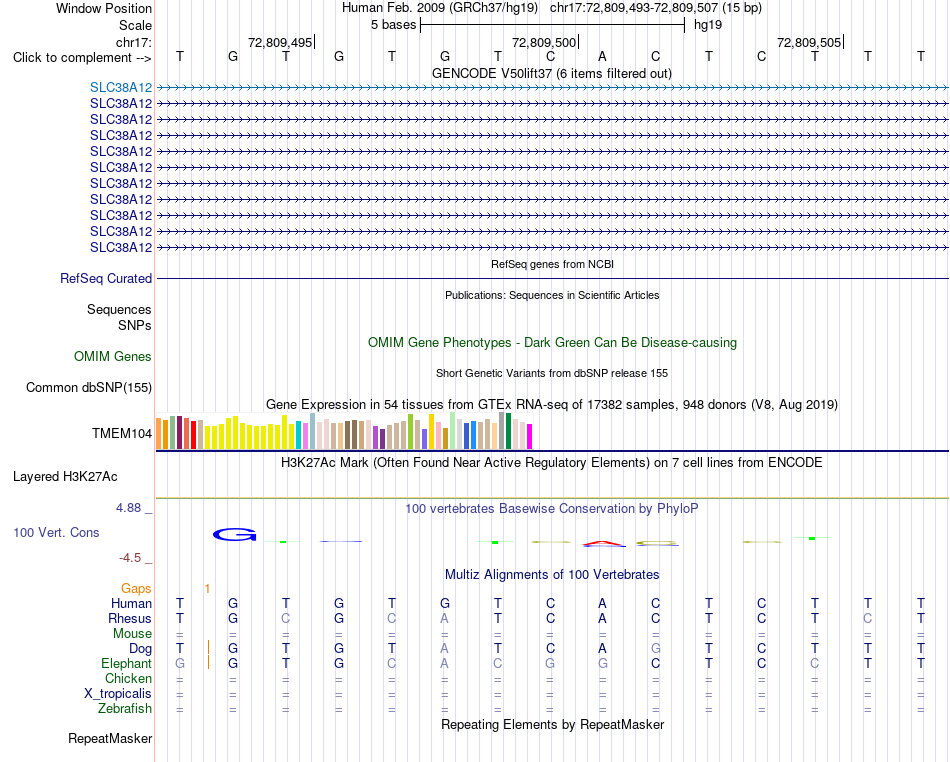Select the Elephant species row label
Image resolution: width=950 pixels, height=762 pixels.
coord(127,664)
